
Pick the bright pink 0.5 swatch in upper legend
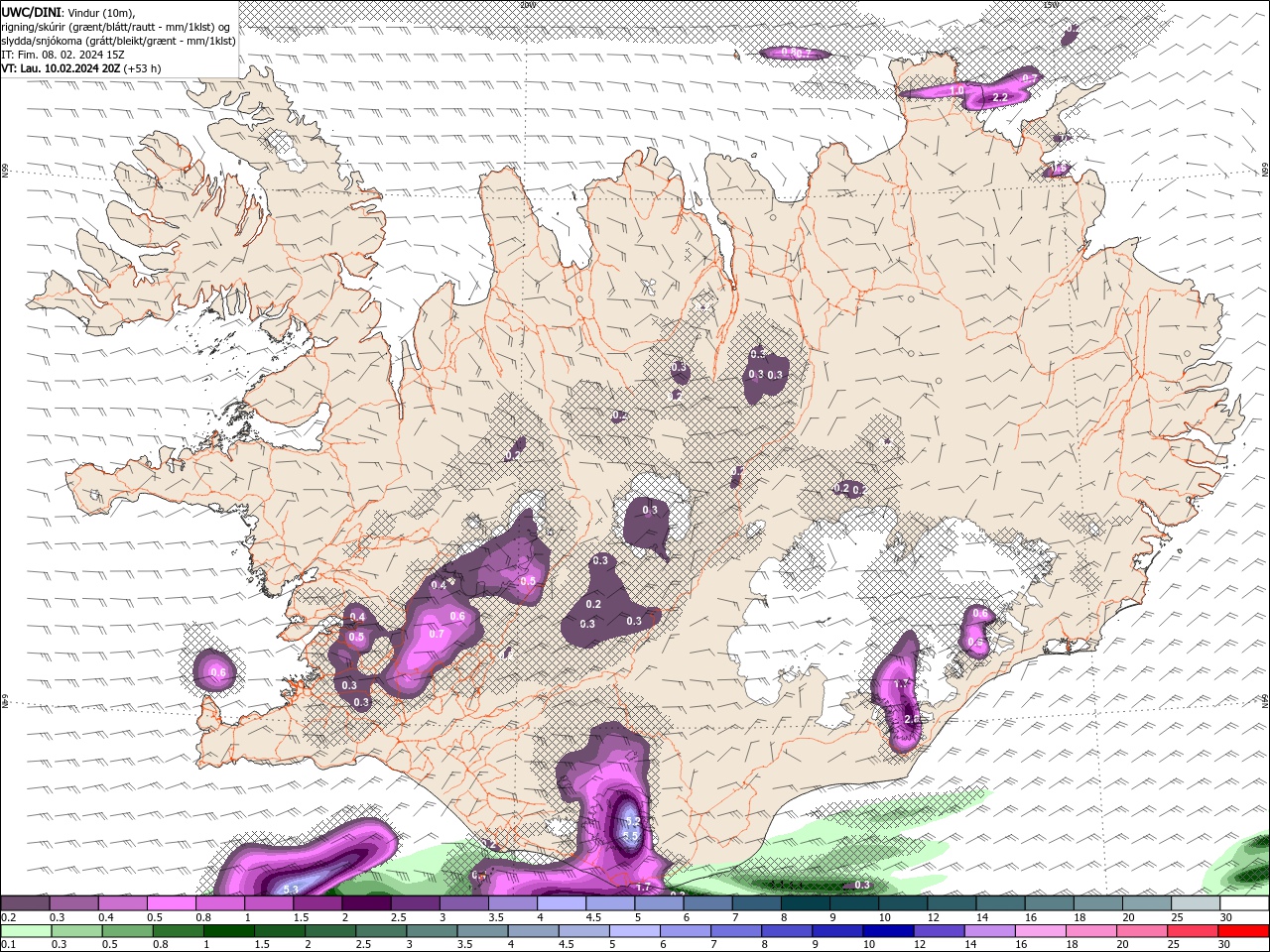click(x=171, y=903)
